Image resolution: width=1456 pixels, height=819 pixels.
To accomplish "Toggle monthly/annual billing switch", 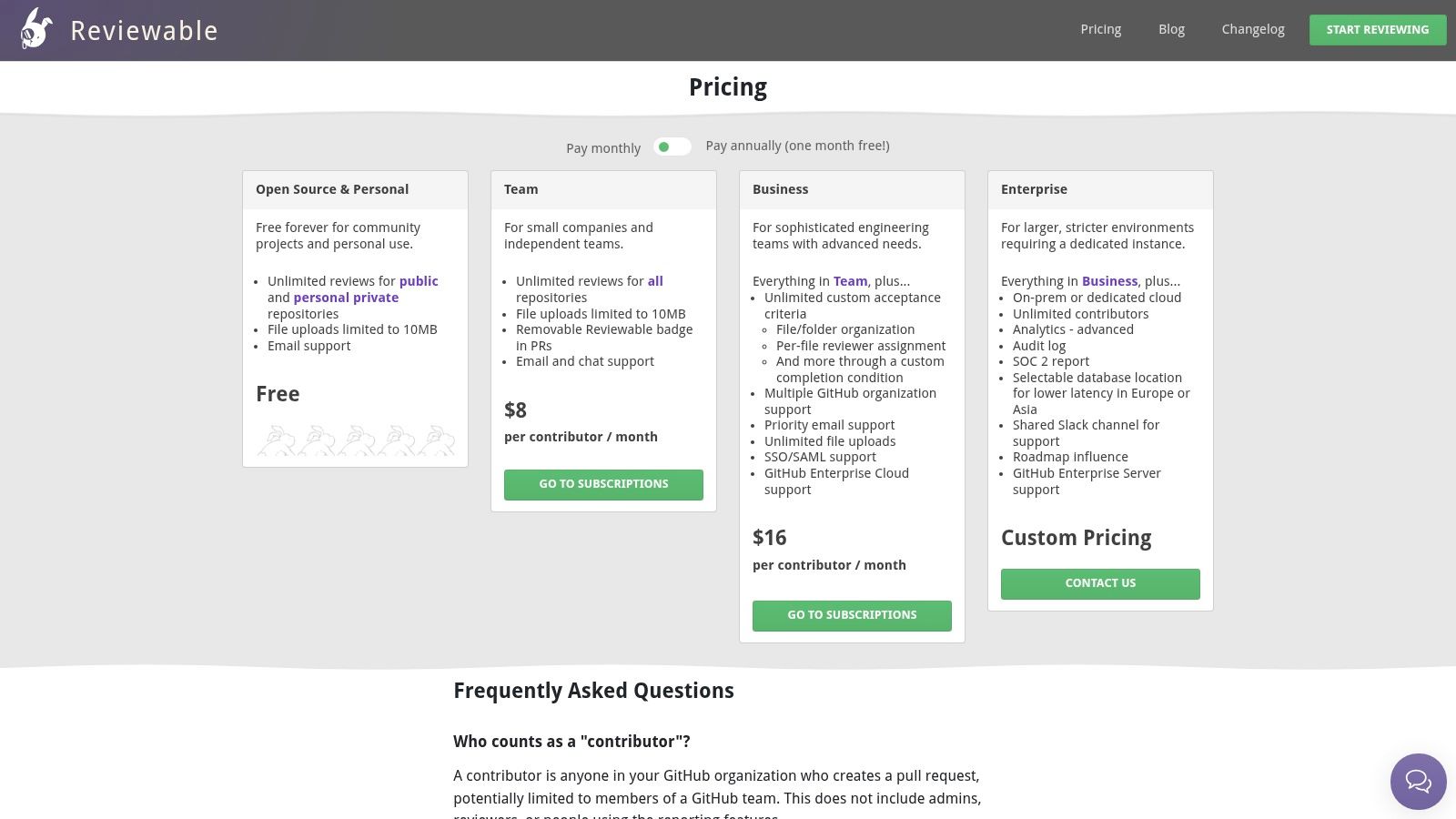I will [672, 147].
